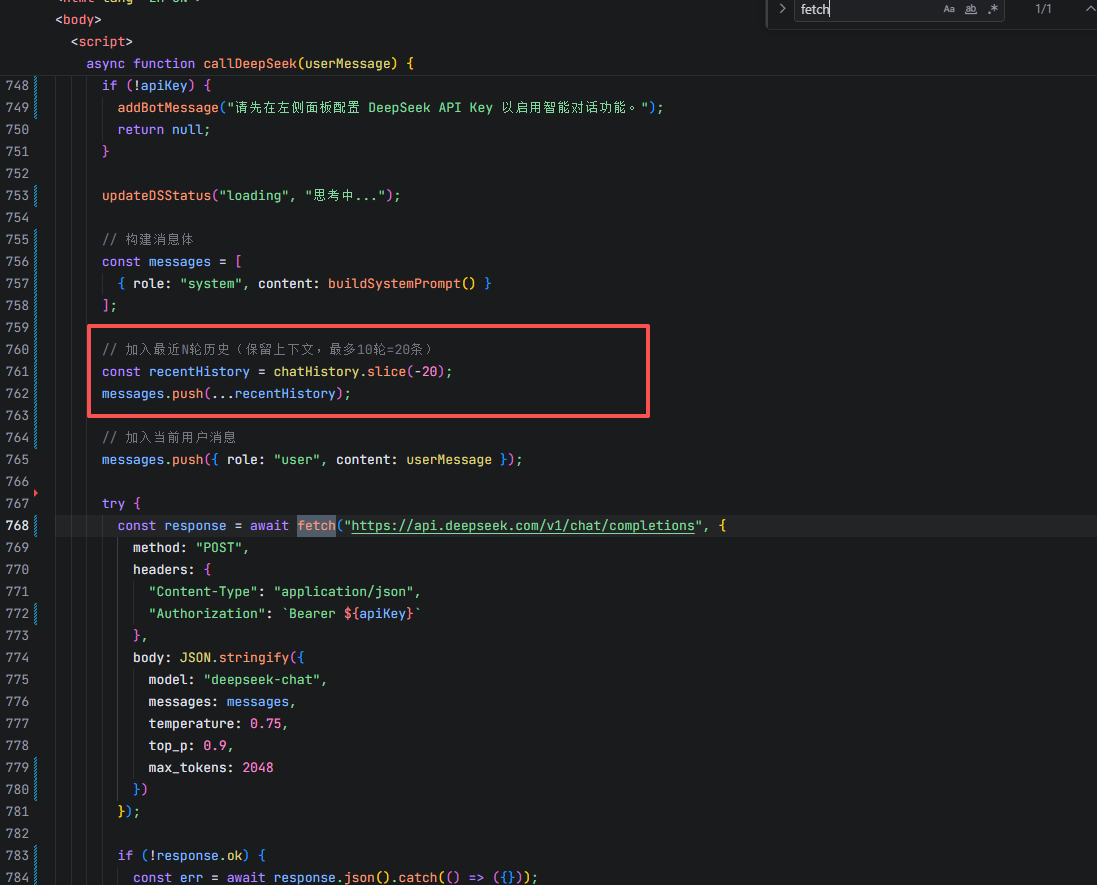The height and width of the screenshot is (885, 1097).
Task: Open the api.deepseek.com completions URL
Action: pos(523,525)
